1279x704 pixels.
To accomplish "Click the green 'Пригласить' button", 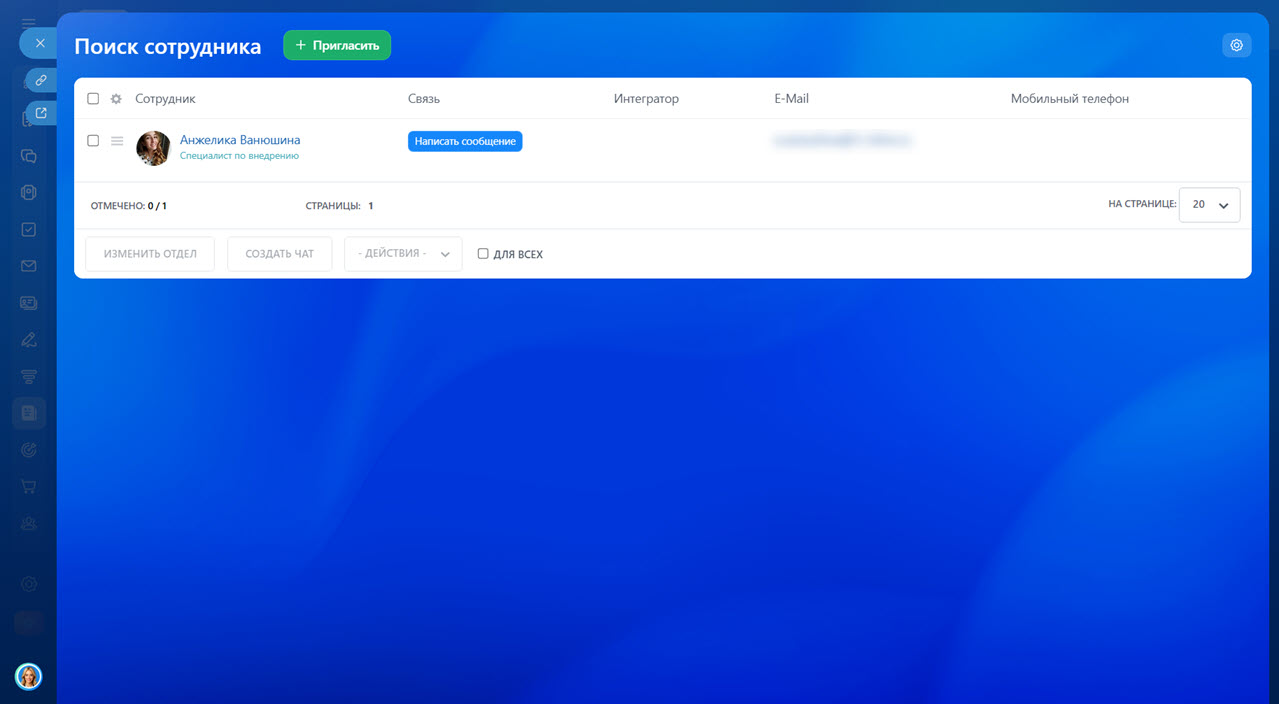I will 337,45.
